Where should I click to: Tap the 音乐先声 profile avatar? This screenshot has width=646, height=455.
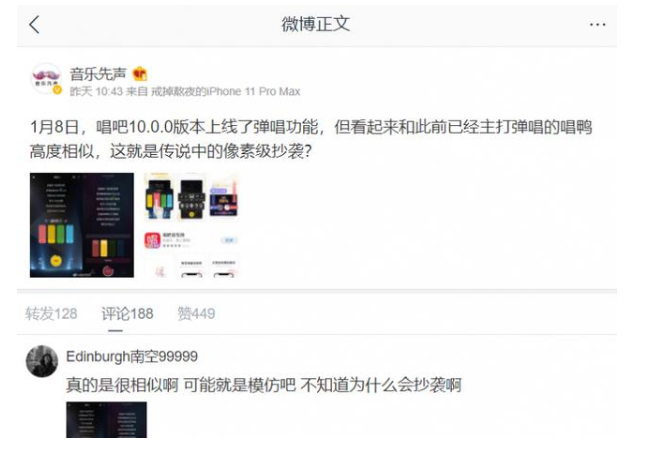(x=46, y=78)
